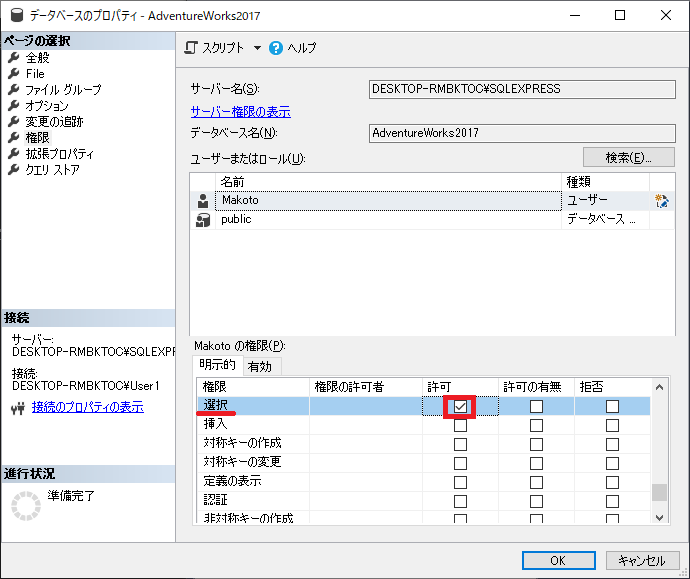Click the OK button
The height and width of the screenshot is (579, 690).
[x=559, y=561]
